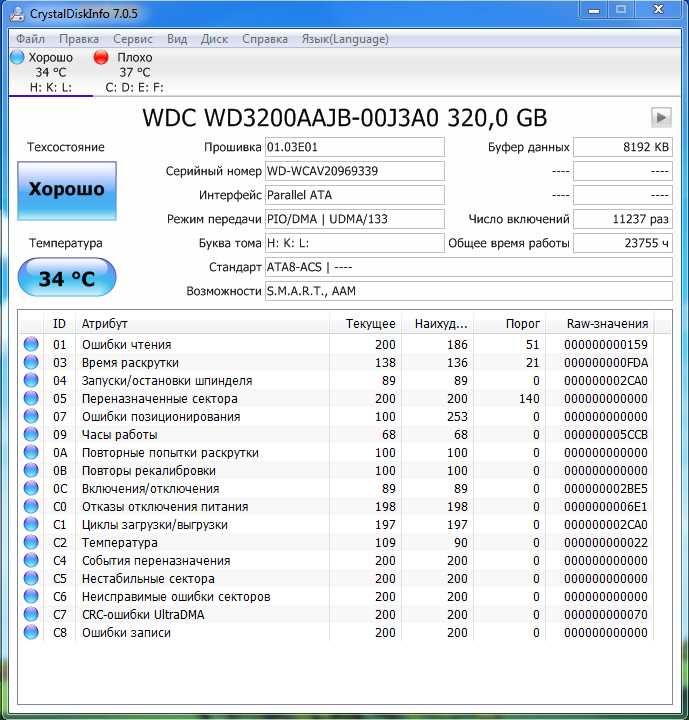Click the CrystalDiskInfo title bar icon
689x720 pixels.
[x=17, y=14]
